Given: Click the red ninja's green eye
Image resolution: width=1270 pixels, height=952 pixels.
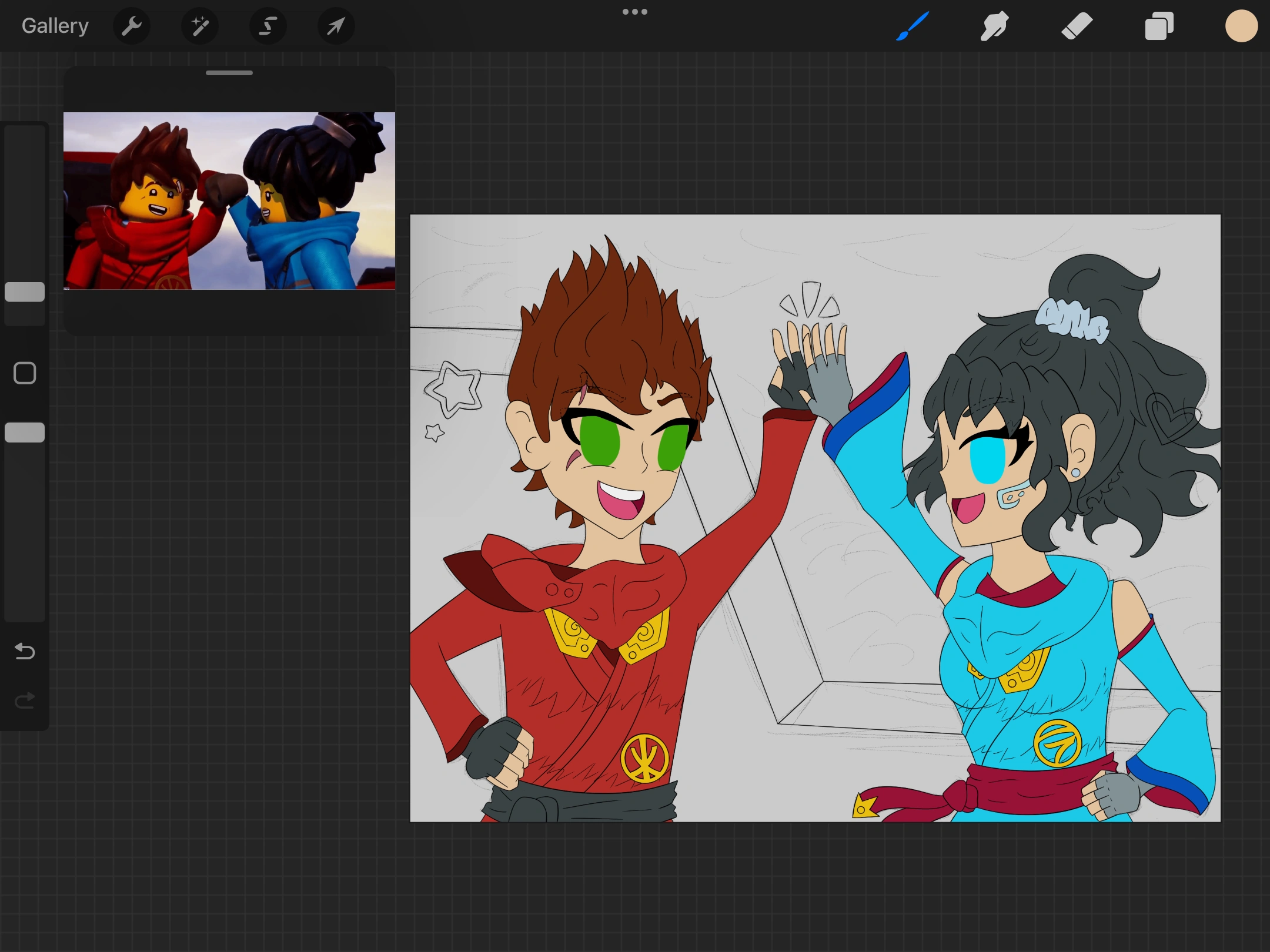Looking at the screenshot, I should 600,440.
